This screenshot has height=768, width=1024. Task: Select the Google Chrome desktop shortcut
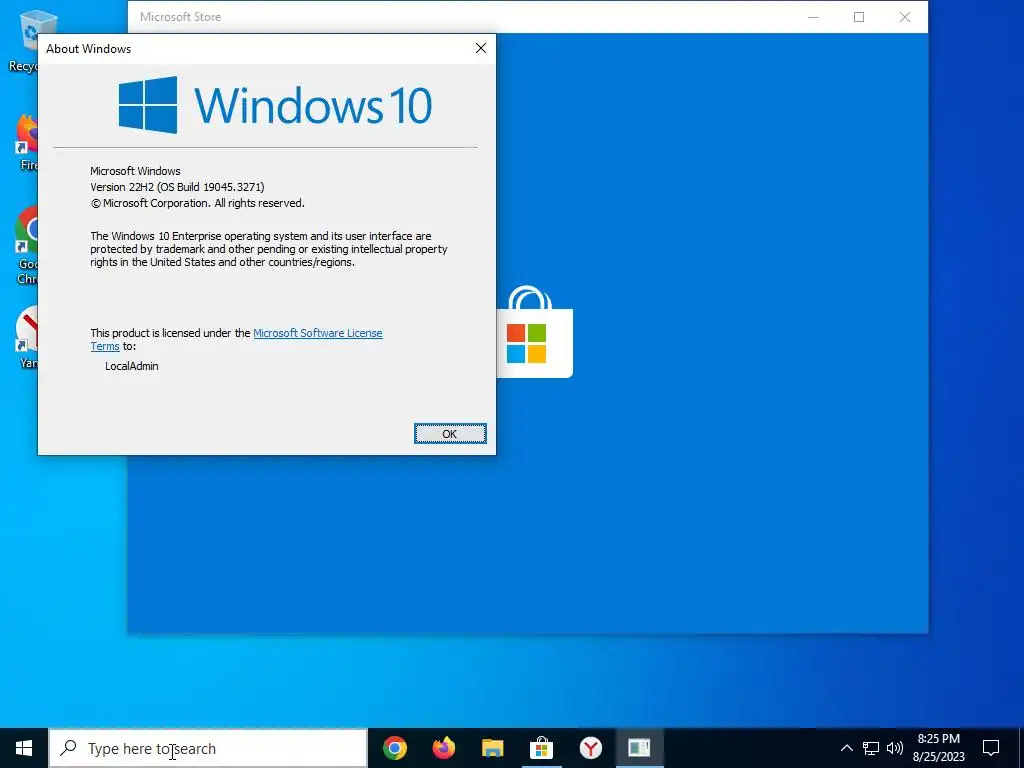click(x=26, y=246)
